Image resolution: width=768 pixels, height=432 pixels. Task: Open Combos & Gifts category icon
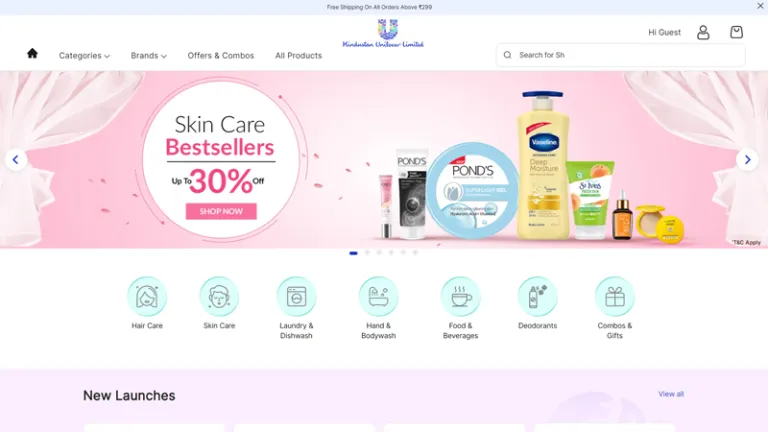[x=615, y=296]
